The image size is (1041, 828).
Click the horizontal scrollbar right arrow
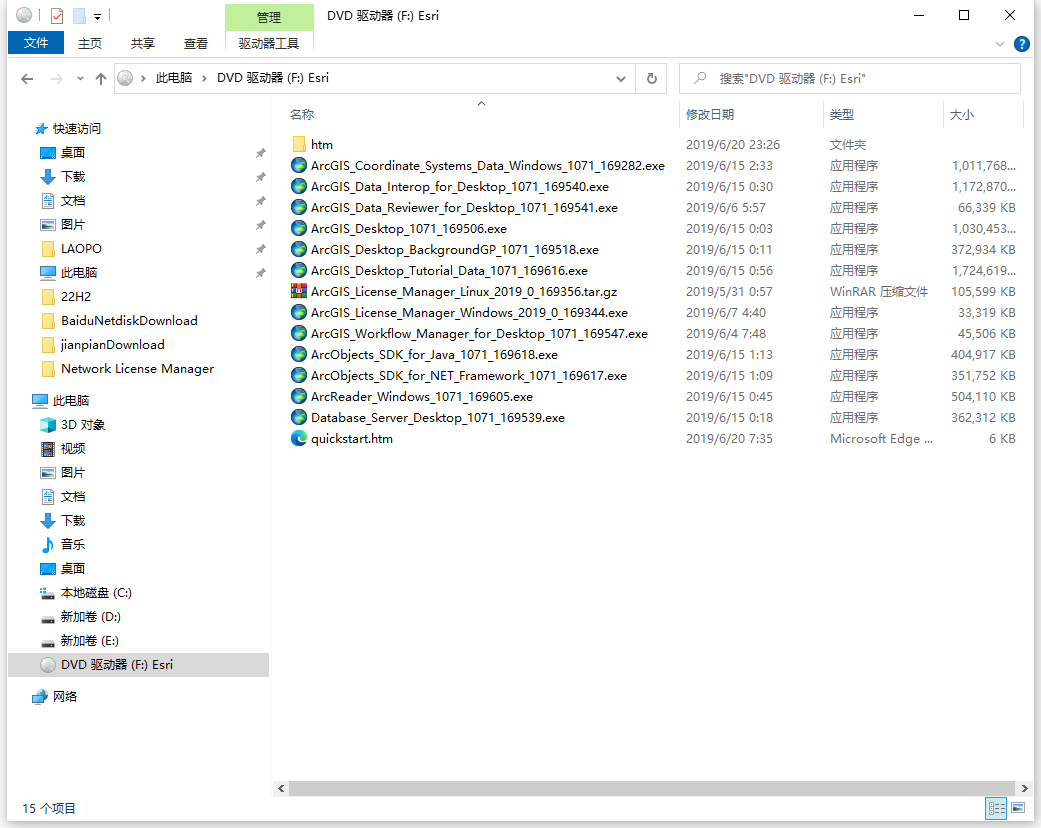[x=1024, y=788]
